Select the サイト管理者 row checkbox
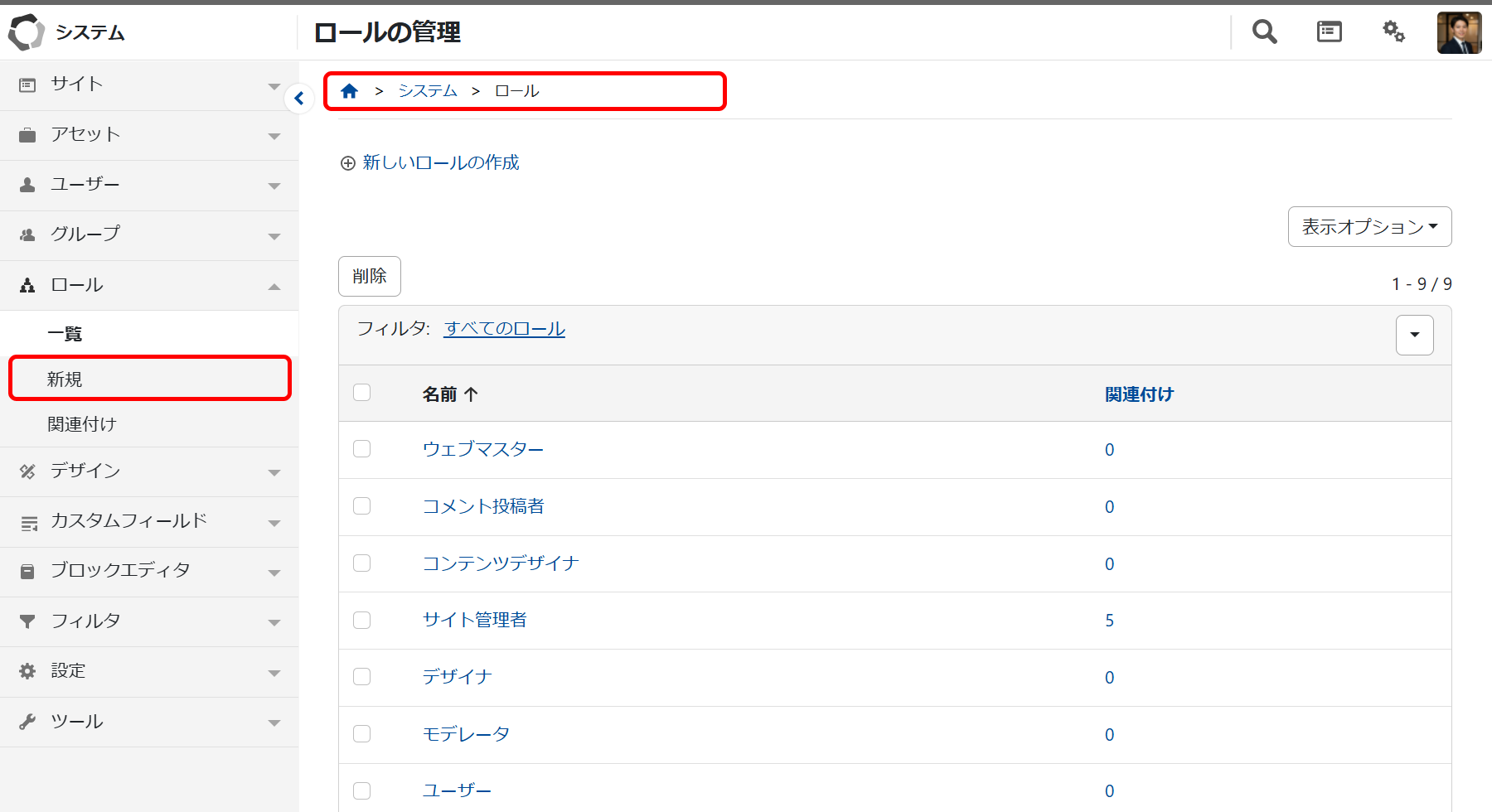Image resolution: width=1492 pixels, height=812 pixels. click(x=362, y=620)
